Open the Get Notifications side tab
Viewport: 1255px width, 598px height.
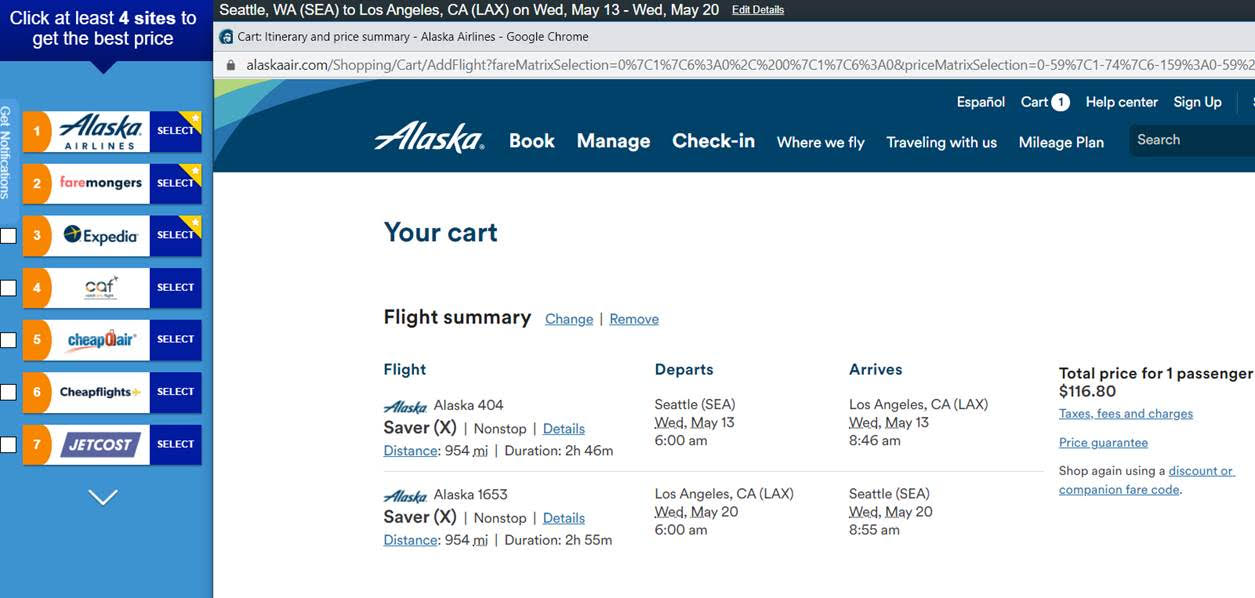(6, 152)
